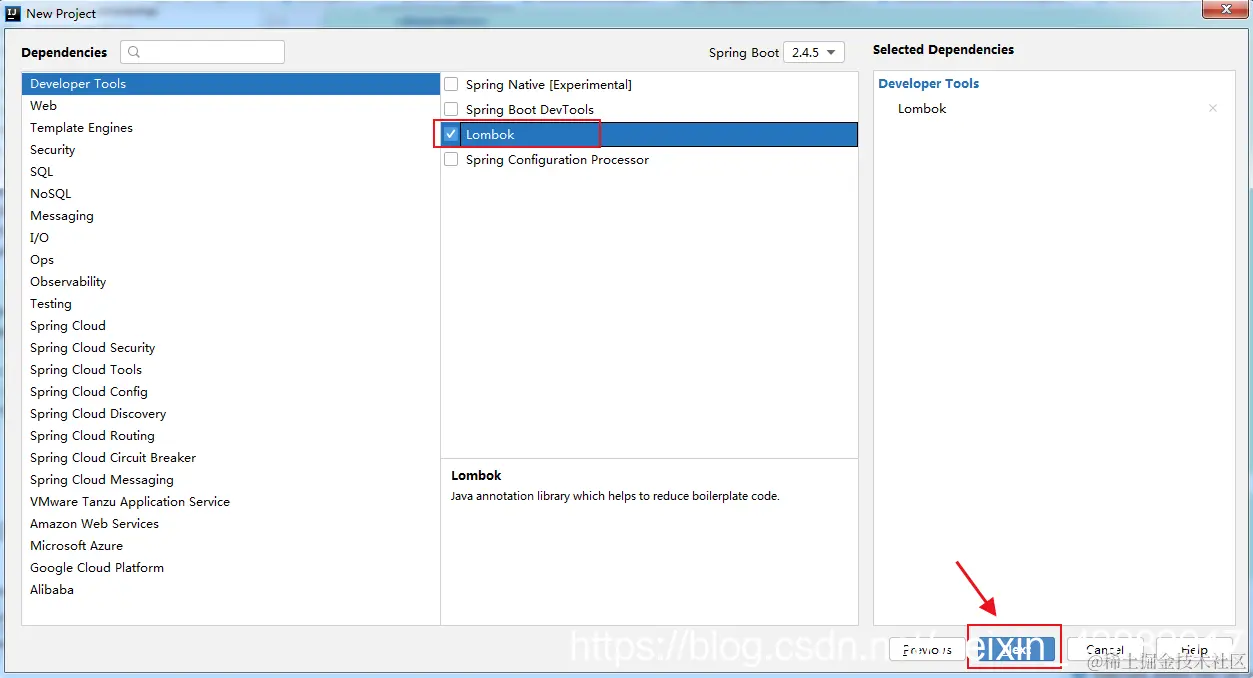Select the Web category
The width and height of the screenshot is (1253, 678).
click(x=231, y=106)
